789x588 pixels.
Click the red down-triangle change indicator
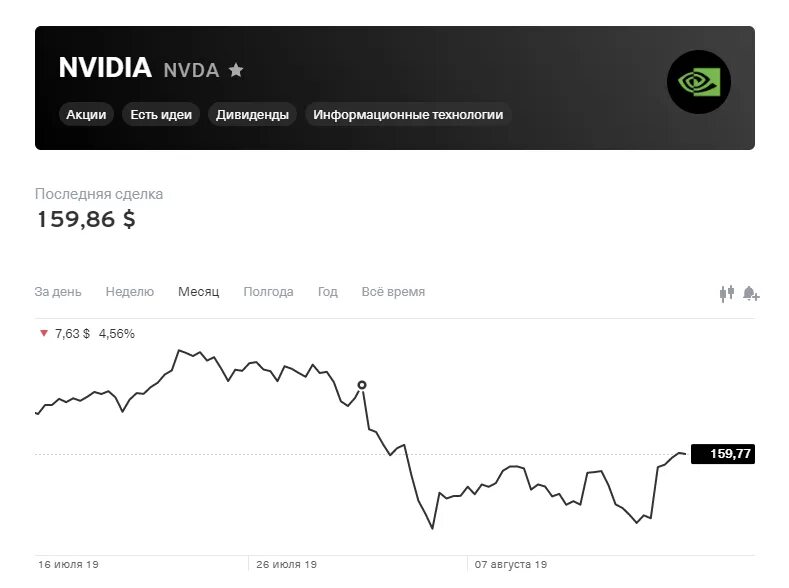click(44, 333)
